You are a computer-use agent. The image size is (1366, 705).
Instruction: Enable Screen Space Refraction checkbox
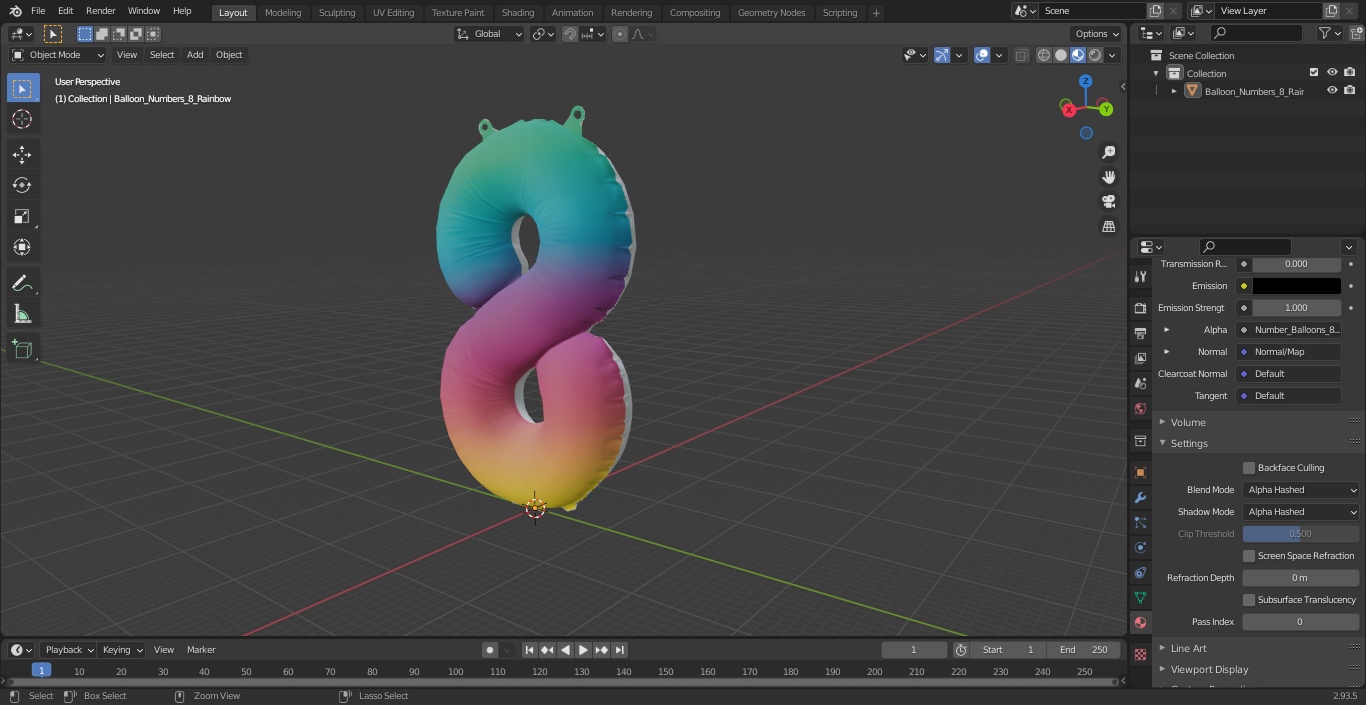pyautogui.click(x=1249, y=556)
